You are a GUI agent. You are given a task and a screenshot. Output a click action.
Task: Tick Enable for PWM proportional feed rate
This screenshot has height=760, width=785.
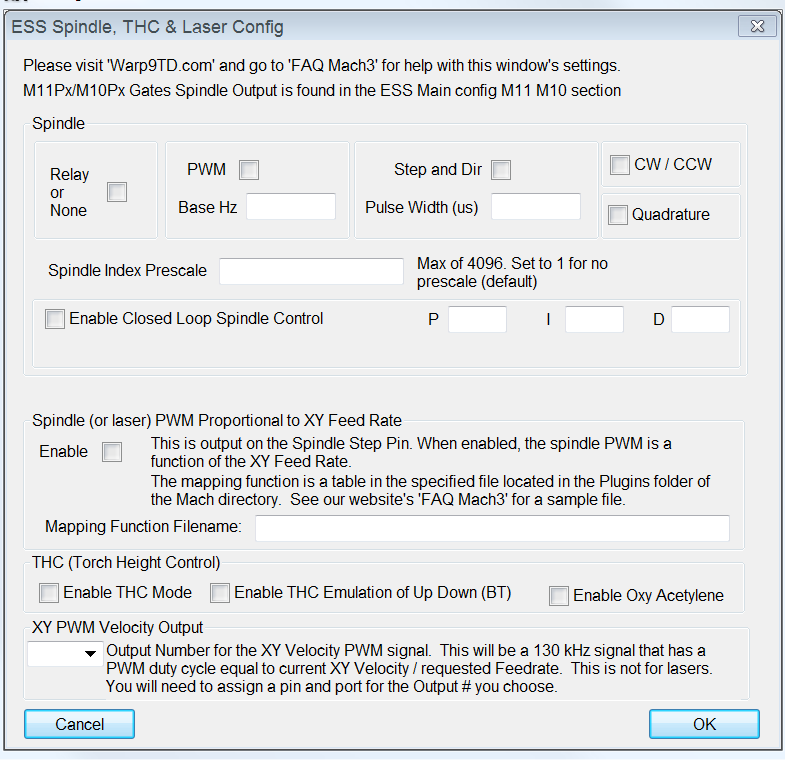pos(112,452)
